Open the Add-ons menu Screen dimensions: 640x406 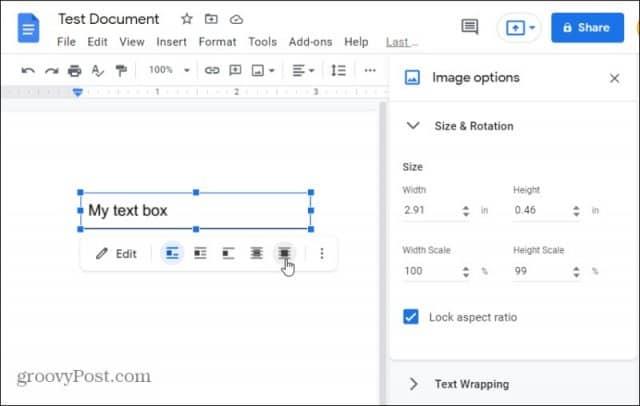(x=310, y=42)
